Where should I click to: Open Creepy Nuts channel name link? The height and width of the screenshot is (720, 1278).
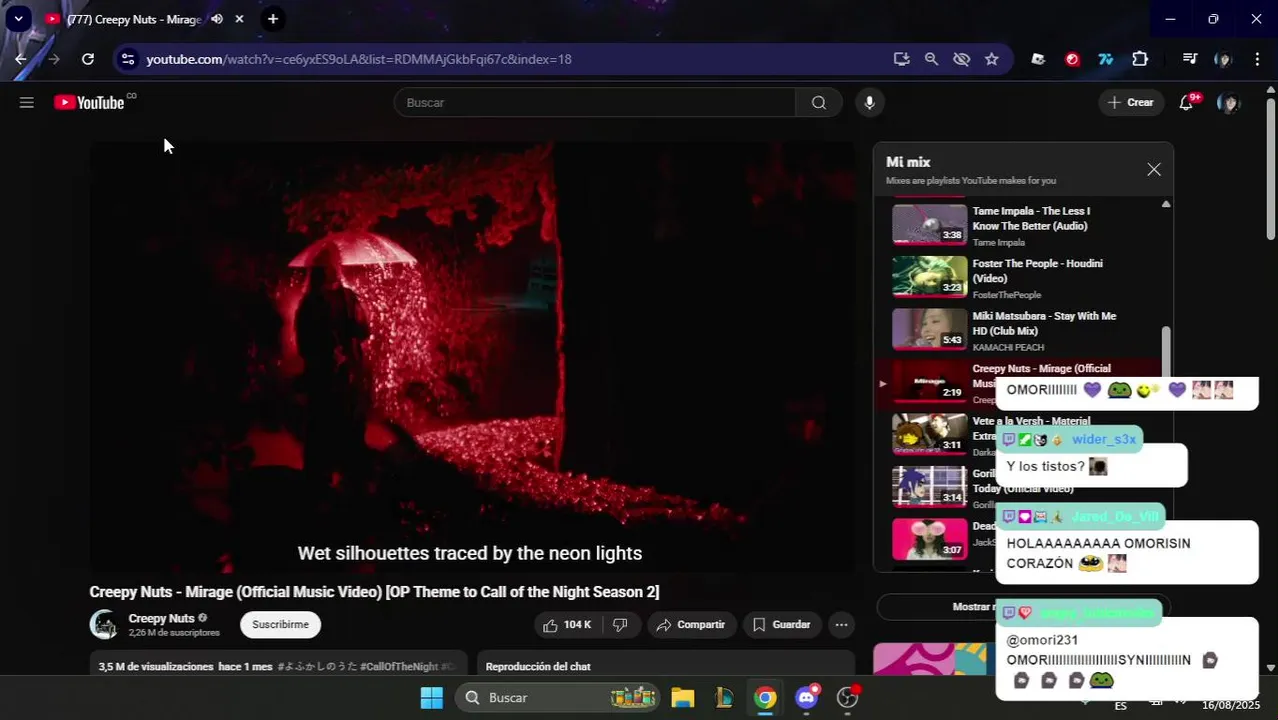(161, 619)
